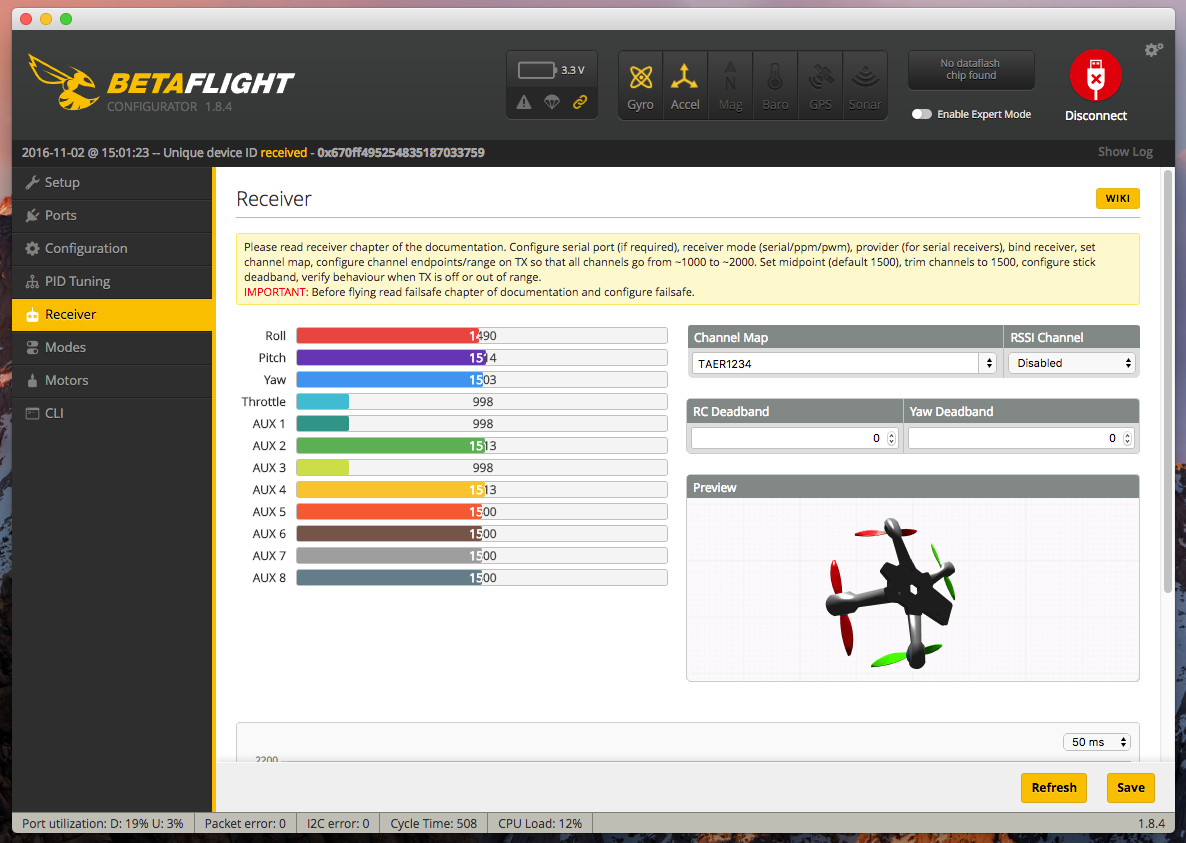Click the AUX 8 channel bar
Image resolution: width=1186 pixels, height=843 pixels.
click(482, 578)
